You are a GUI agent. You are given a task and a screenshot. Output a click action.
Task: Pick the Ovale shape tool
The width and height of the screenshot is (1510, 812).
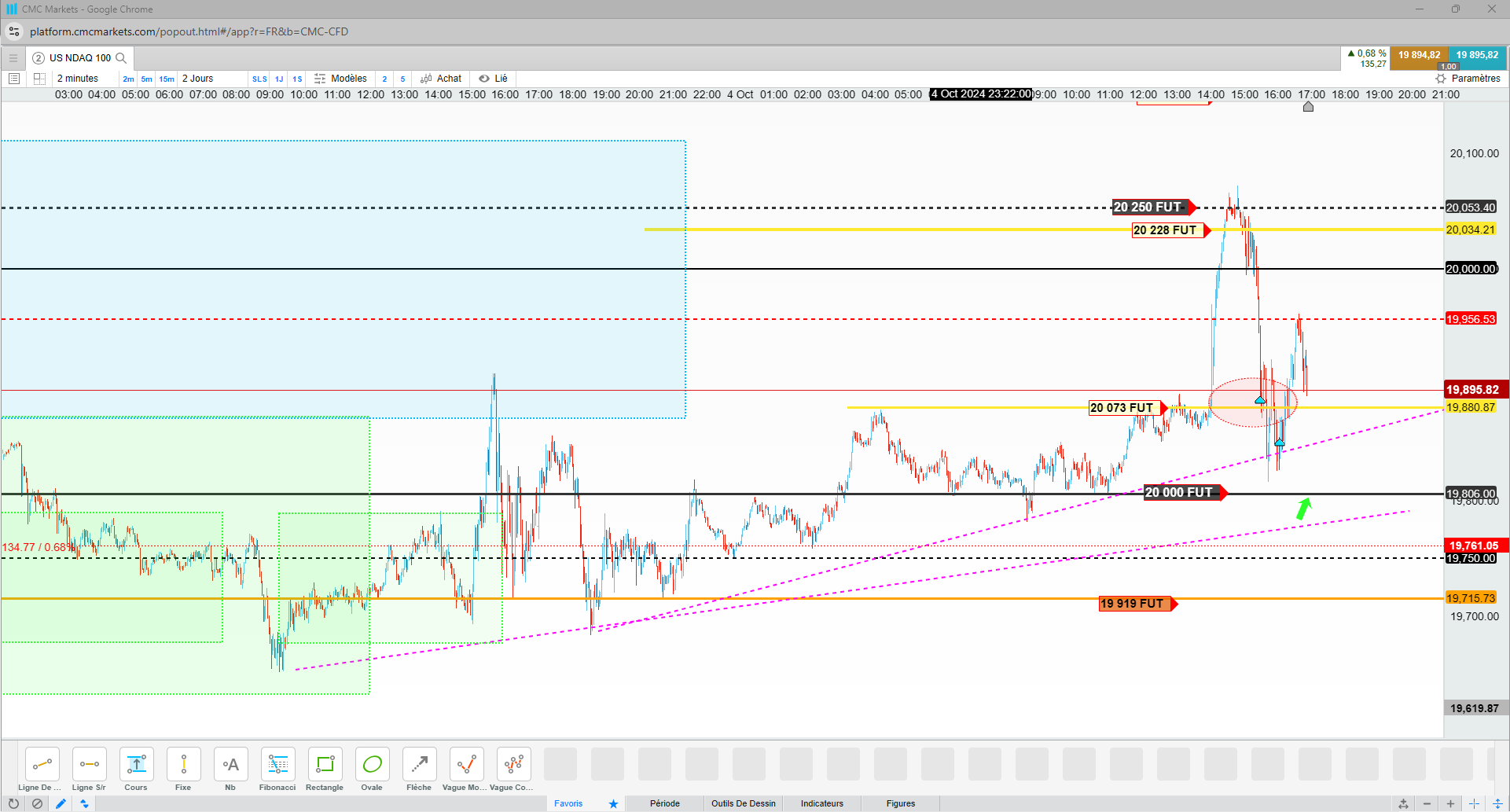point(372,769)
